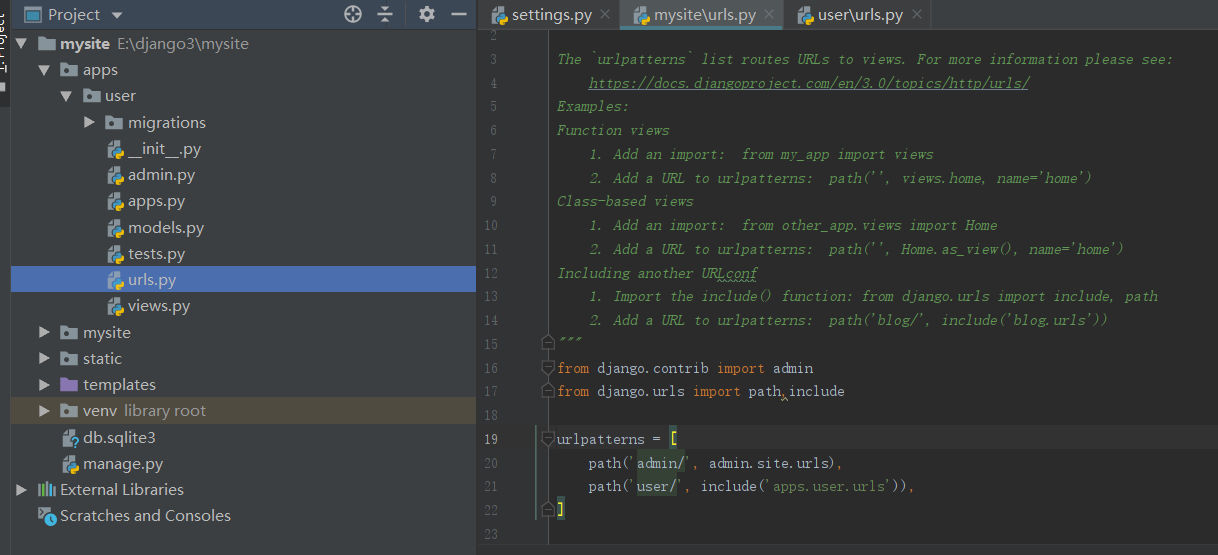This screenshot has height=555, width=1218.
Task: Select tests.py file
Action: [x=156, y=253]
